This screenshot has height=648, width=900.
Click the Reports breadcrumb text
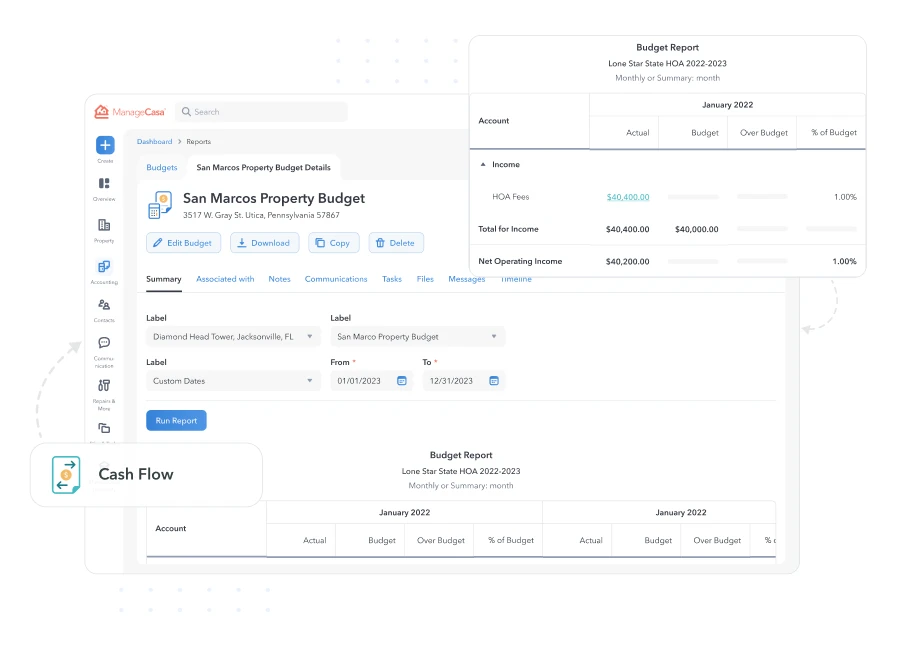(199, 142)
